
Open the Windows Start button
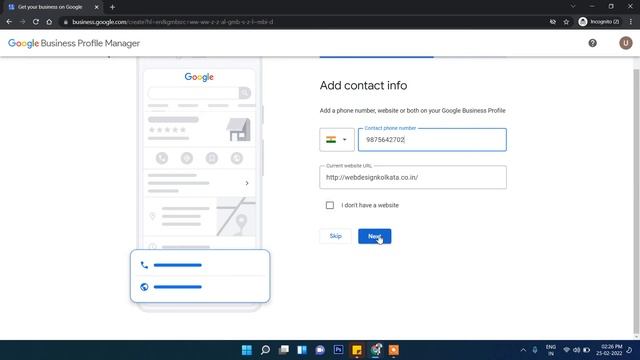(x=247, y=350)
